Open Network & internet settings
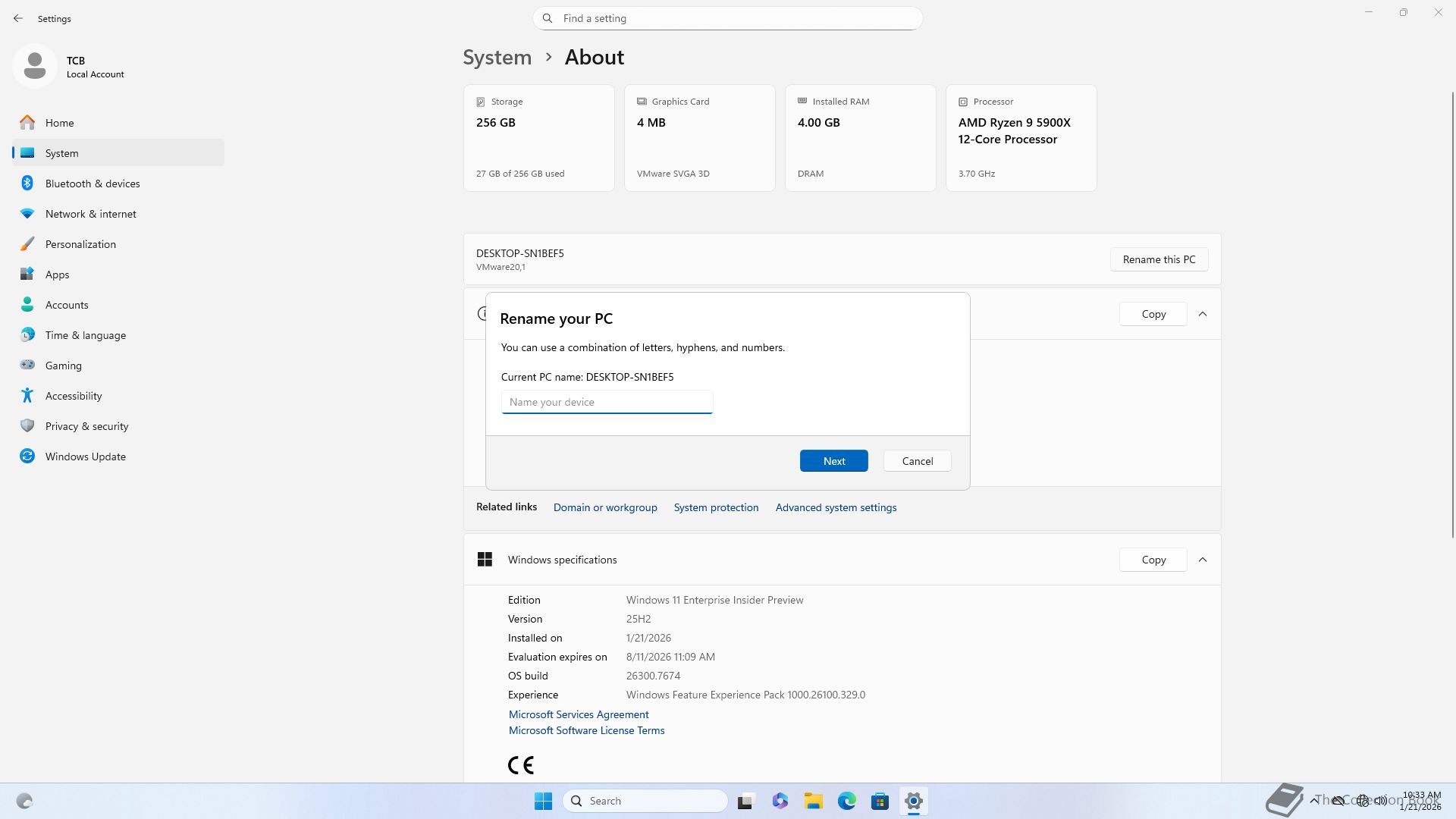The height and width of the screenshot is (819, 1456). tap(90, 214)
